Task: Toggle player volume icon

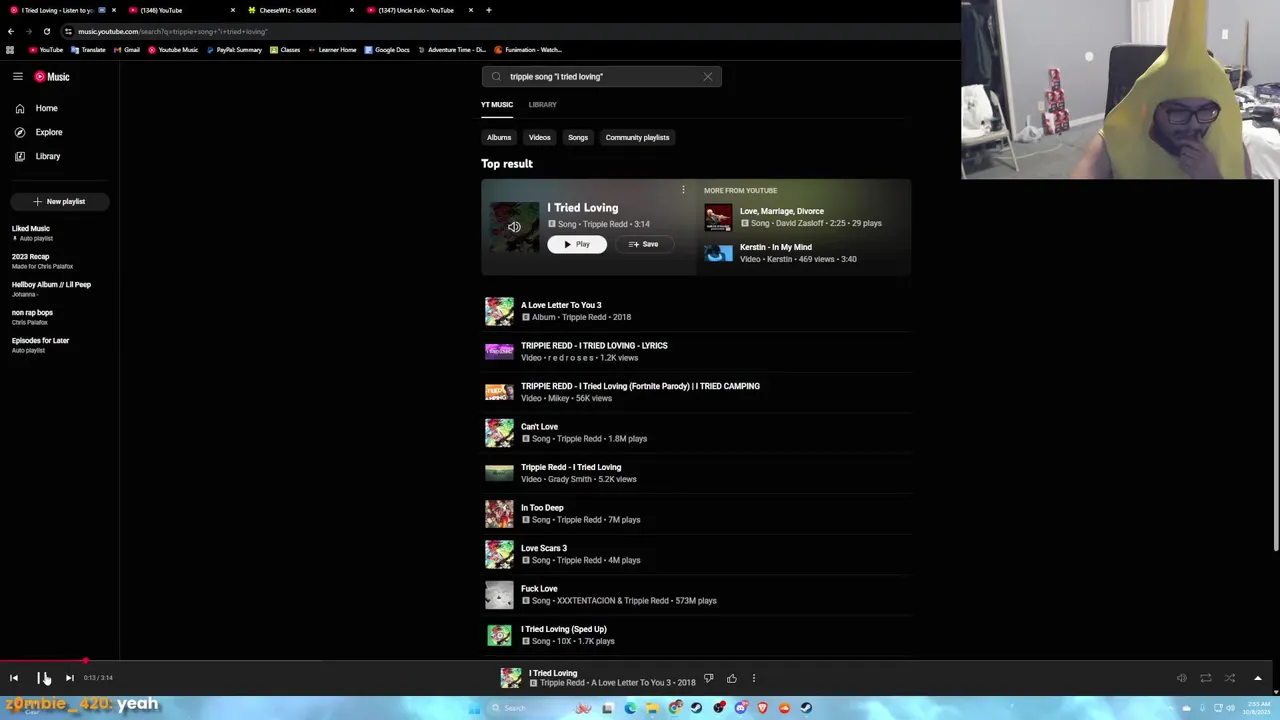Action: [x=1181, y=678]
